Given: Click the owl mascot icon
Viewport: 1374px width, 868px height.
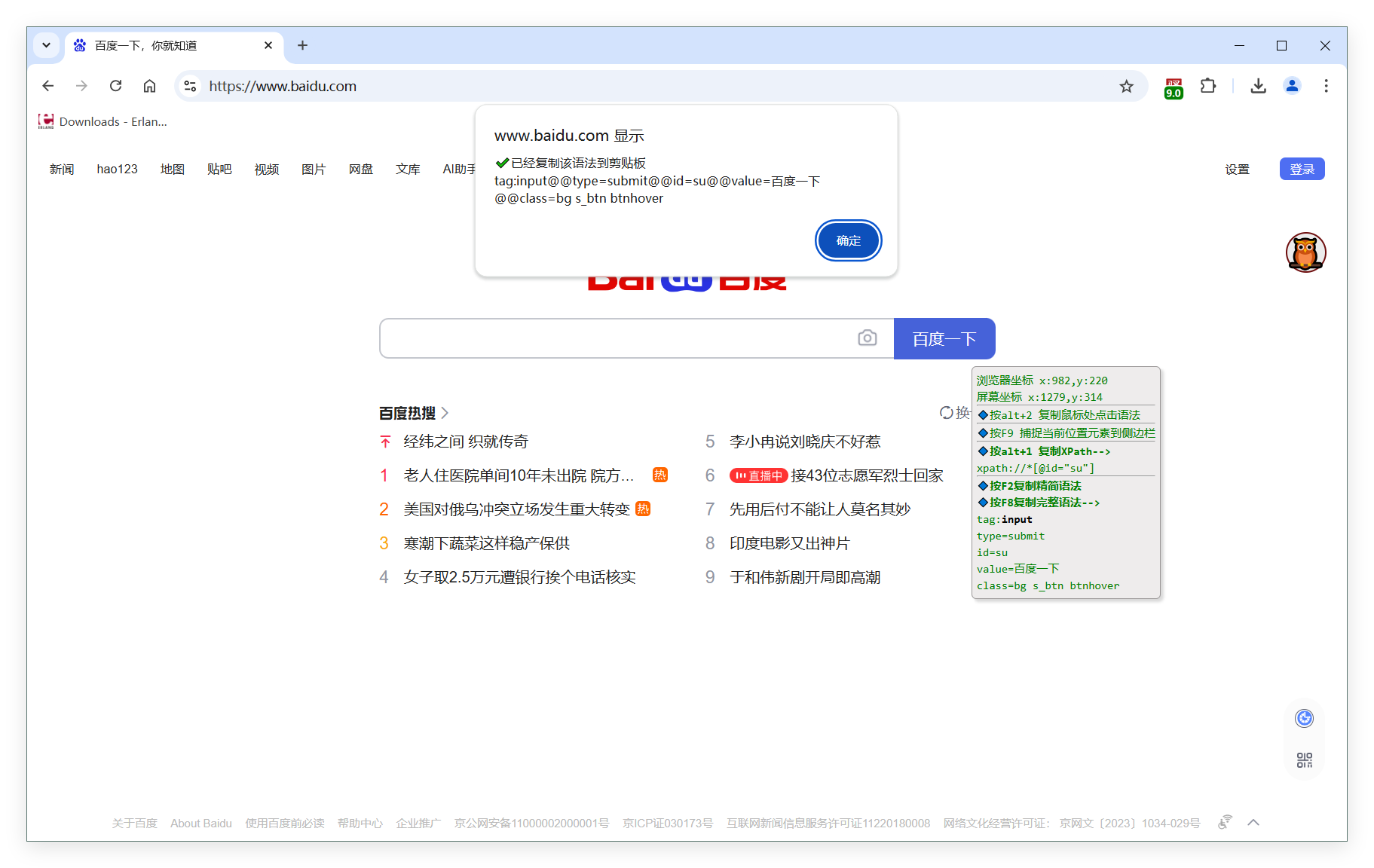Looking at the screenshot, I should pyautogui.click(x=1305, y=252).
